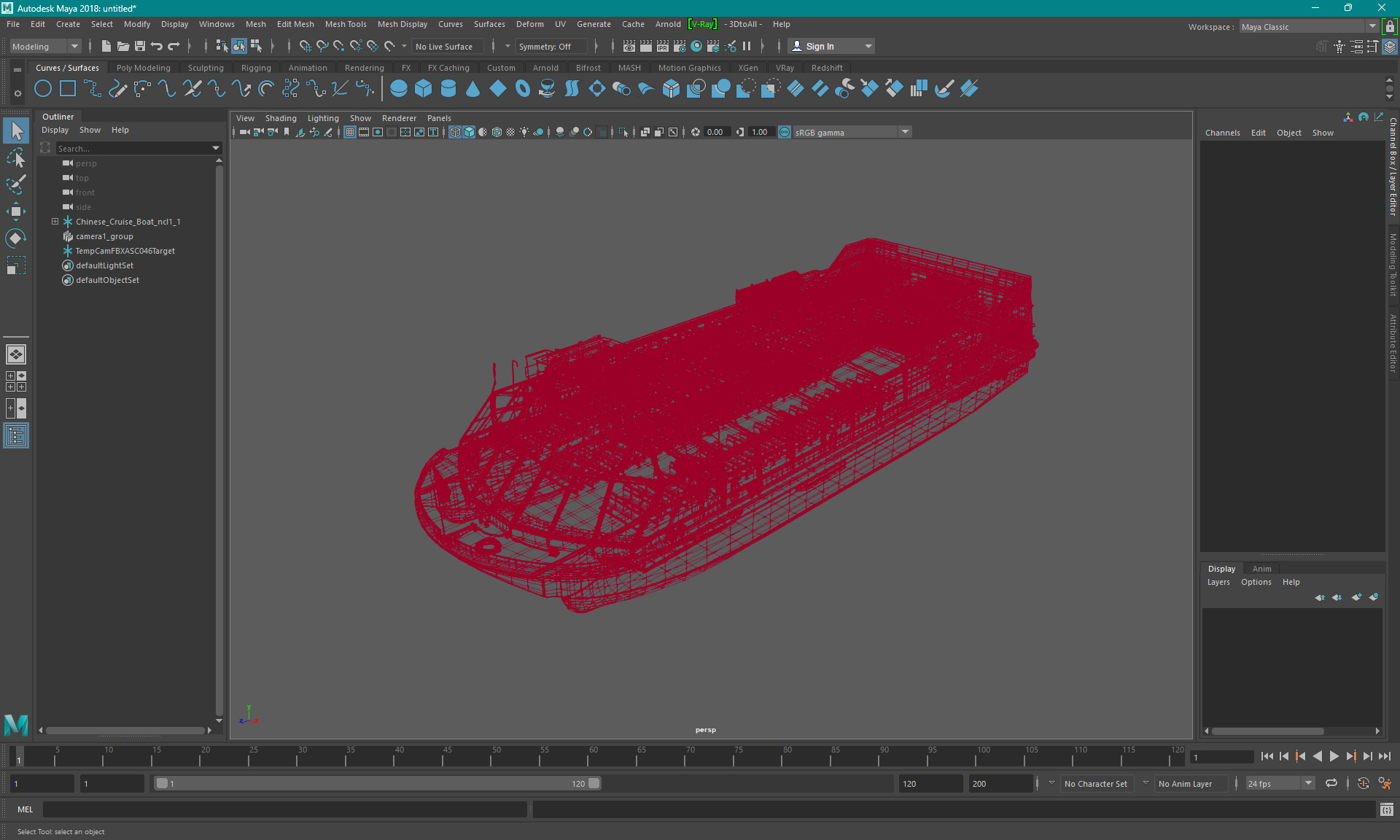The height and width of the screenshot is (840, 1400).
Task: Create a NURBS Cone from shelf
Action: [x=473, y=89]
